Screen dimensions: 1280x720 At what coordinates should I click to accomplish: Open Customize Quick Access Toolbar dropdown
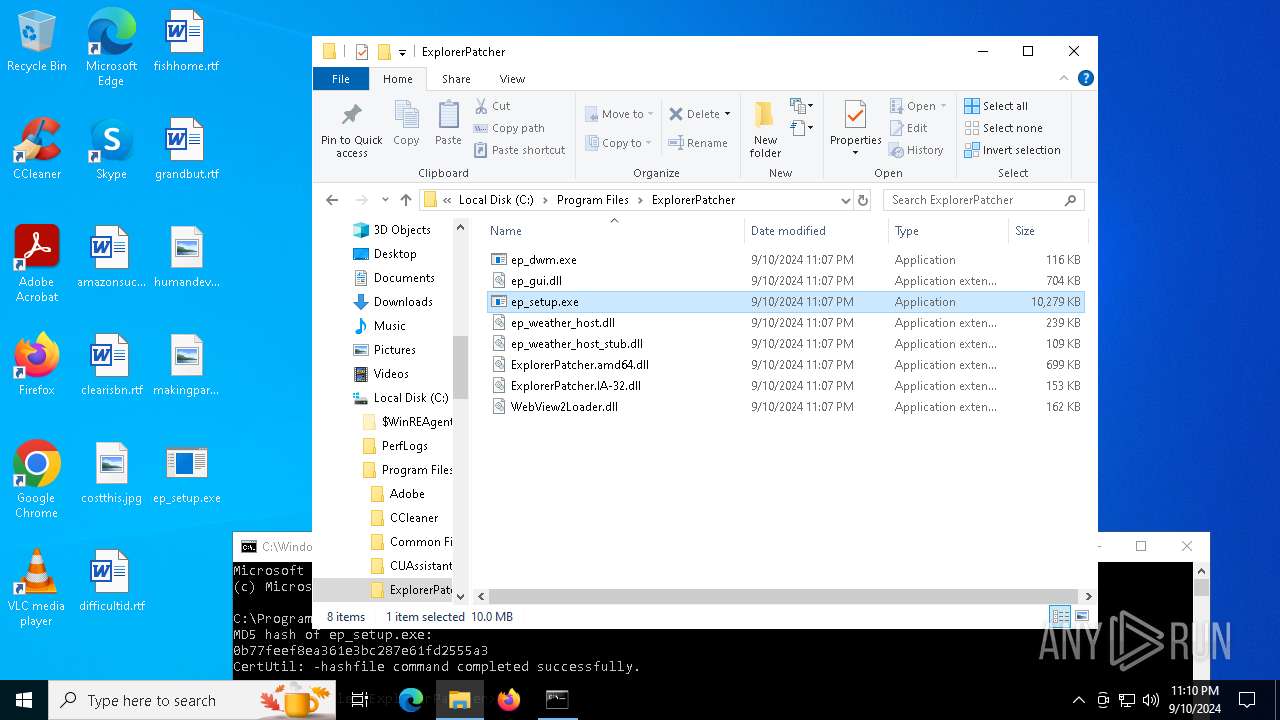pos(402,52)
